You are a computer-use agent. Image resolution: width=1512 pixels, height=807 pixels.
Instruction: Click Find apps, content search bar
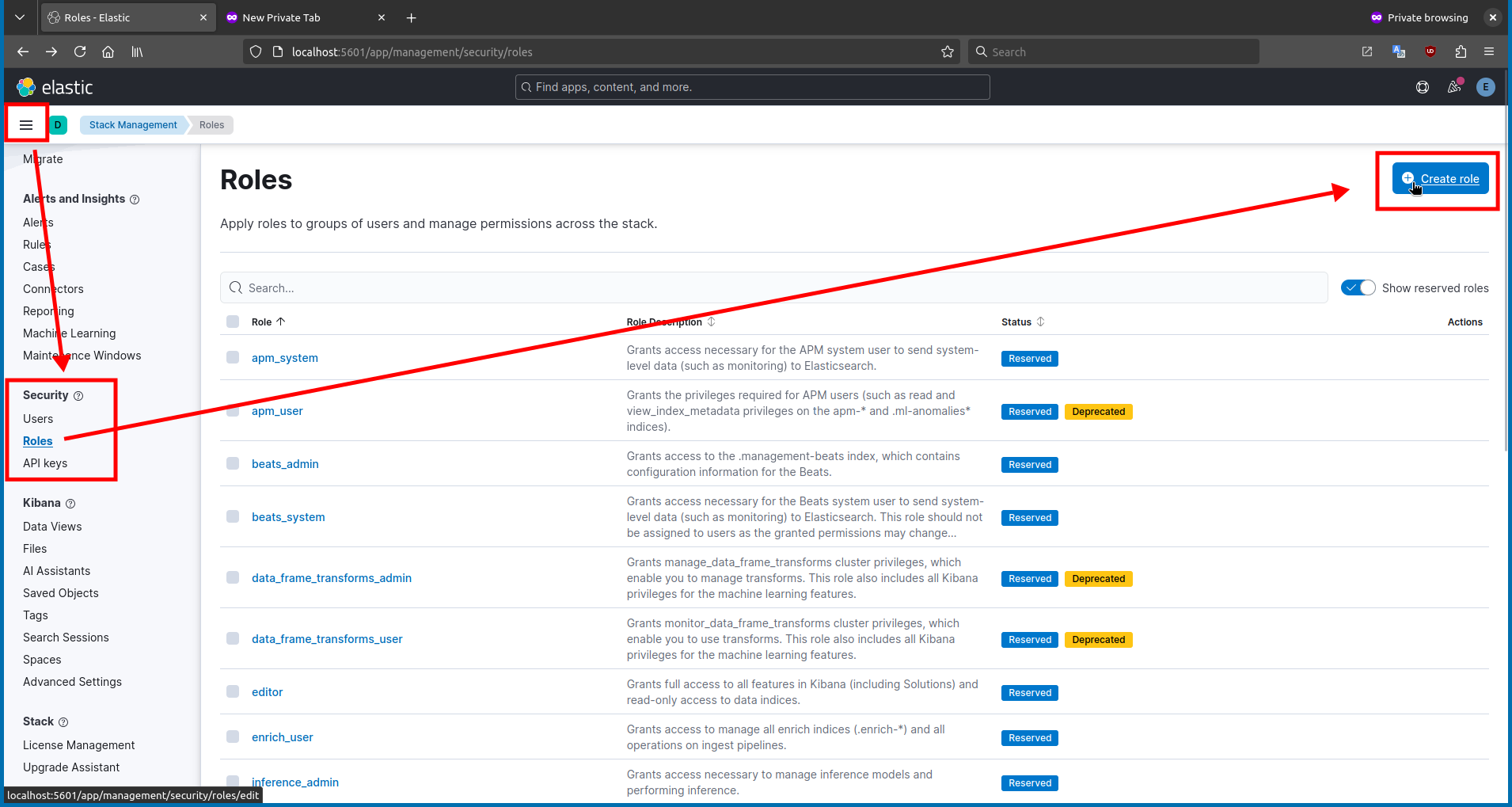(x=752, y=87)
